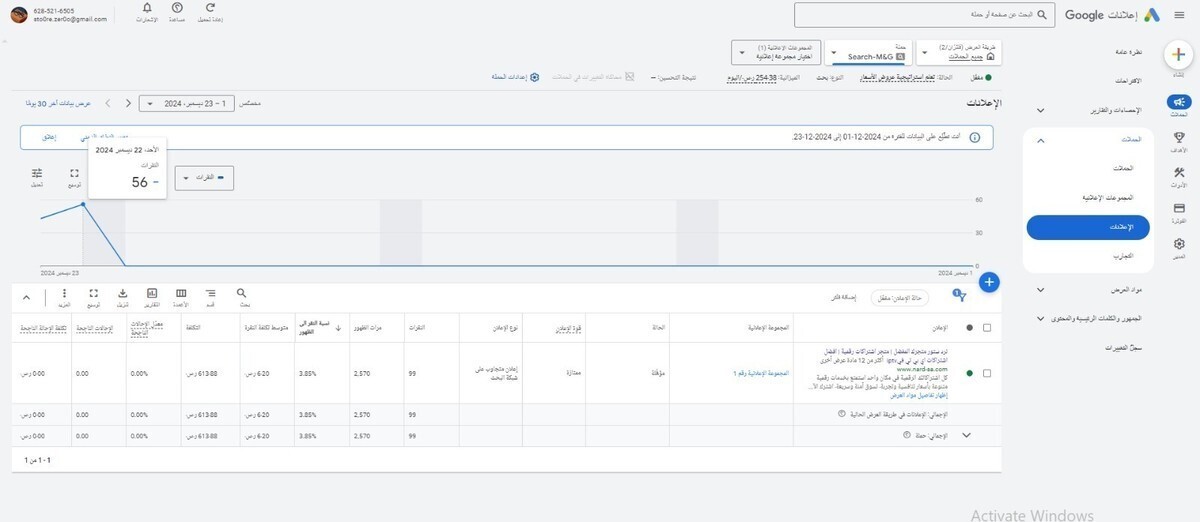Viewport: 1200px width, 522px height.
Task: Open the Reports (التقارير) chart icon
Action: [152, 295]
